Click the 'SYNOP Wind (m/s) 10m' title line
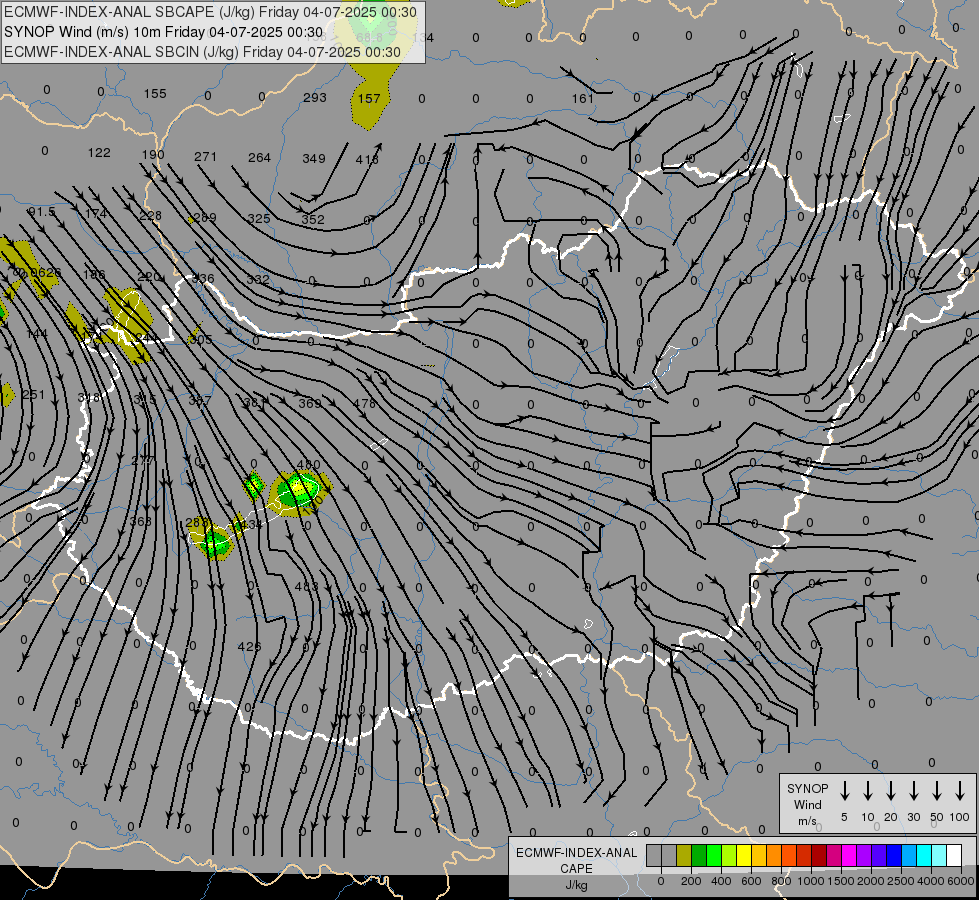 (x=164, y=32)
